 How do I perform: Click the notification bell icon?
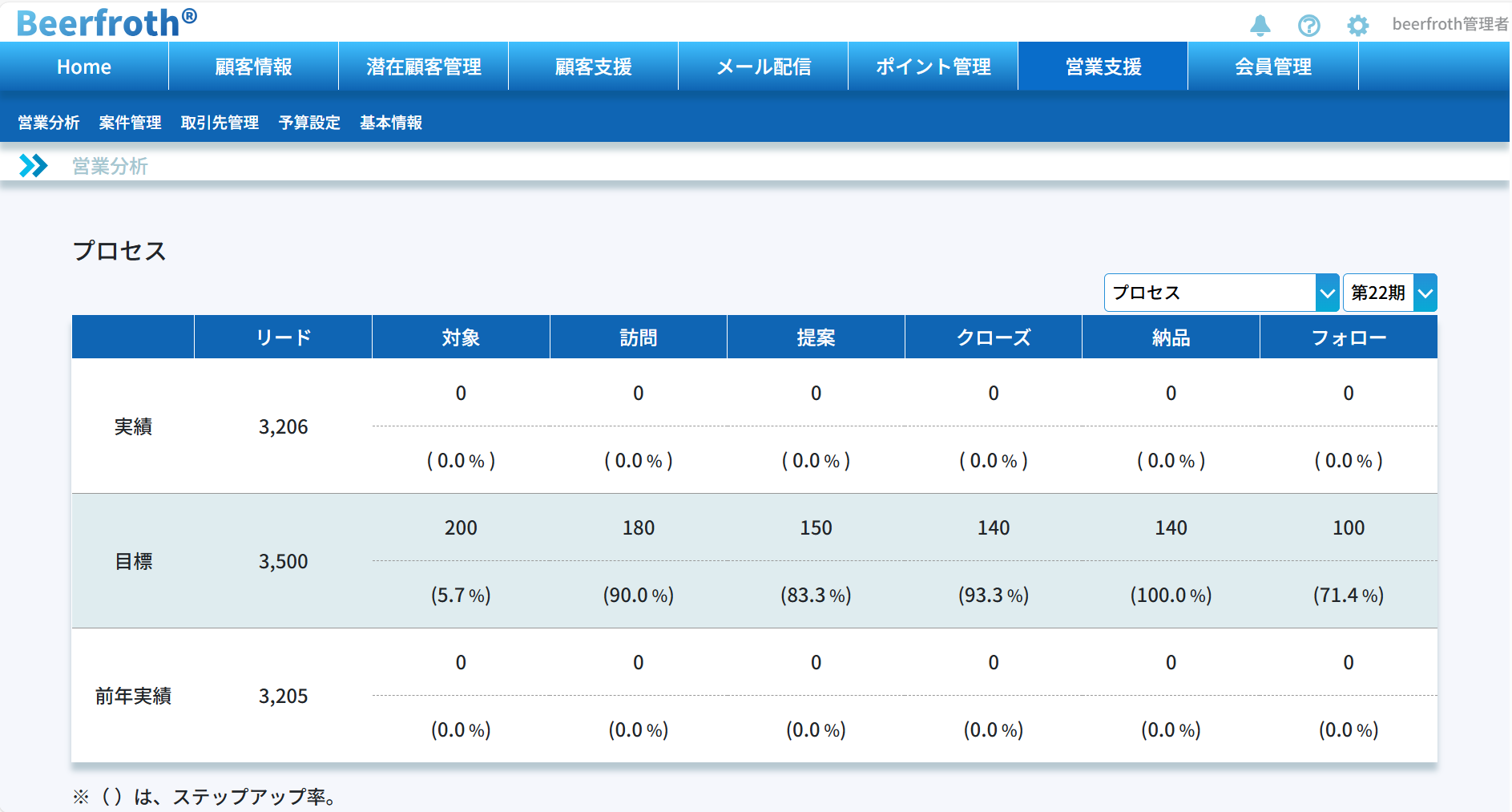point(1260,26)
